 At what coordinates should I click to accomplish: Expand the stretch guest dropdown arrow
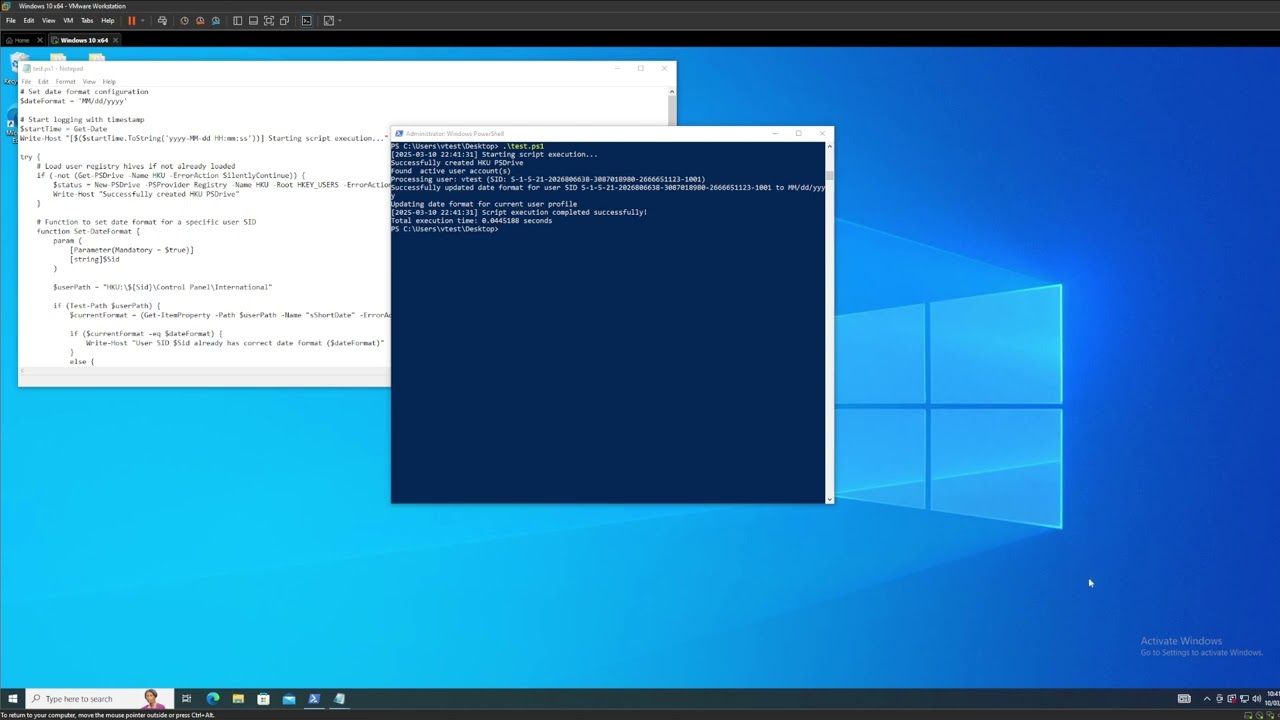(339, 20)
